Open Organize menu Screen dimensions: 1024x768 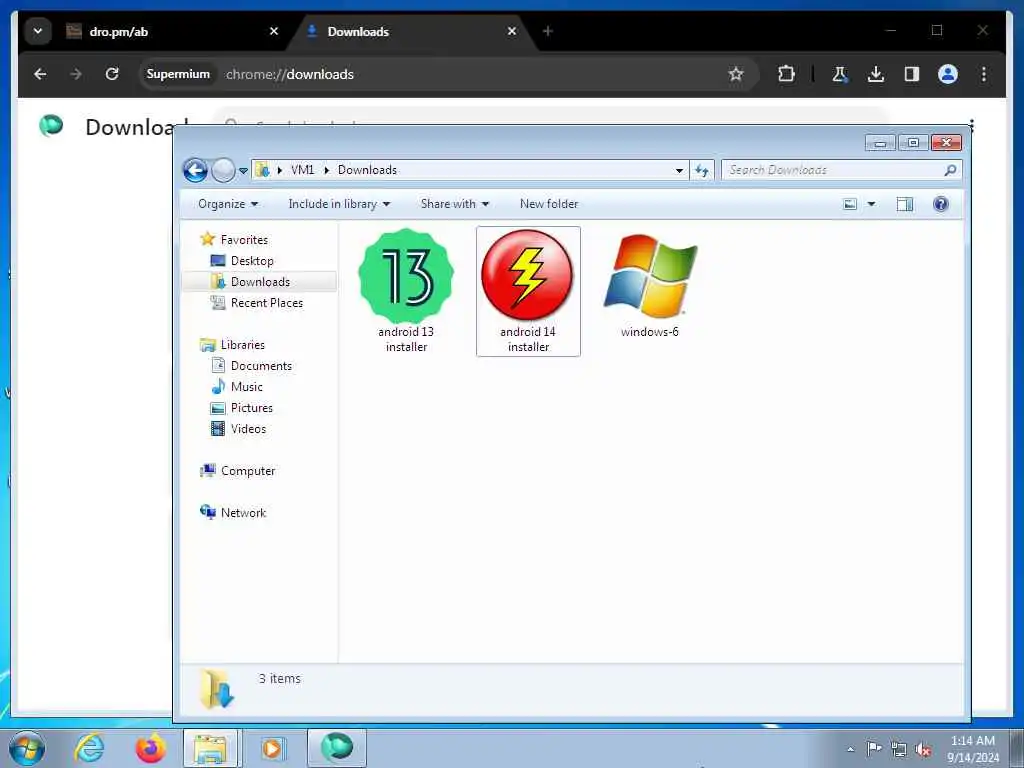(228, 204)
